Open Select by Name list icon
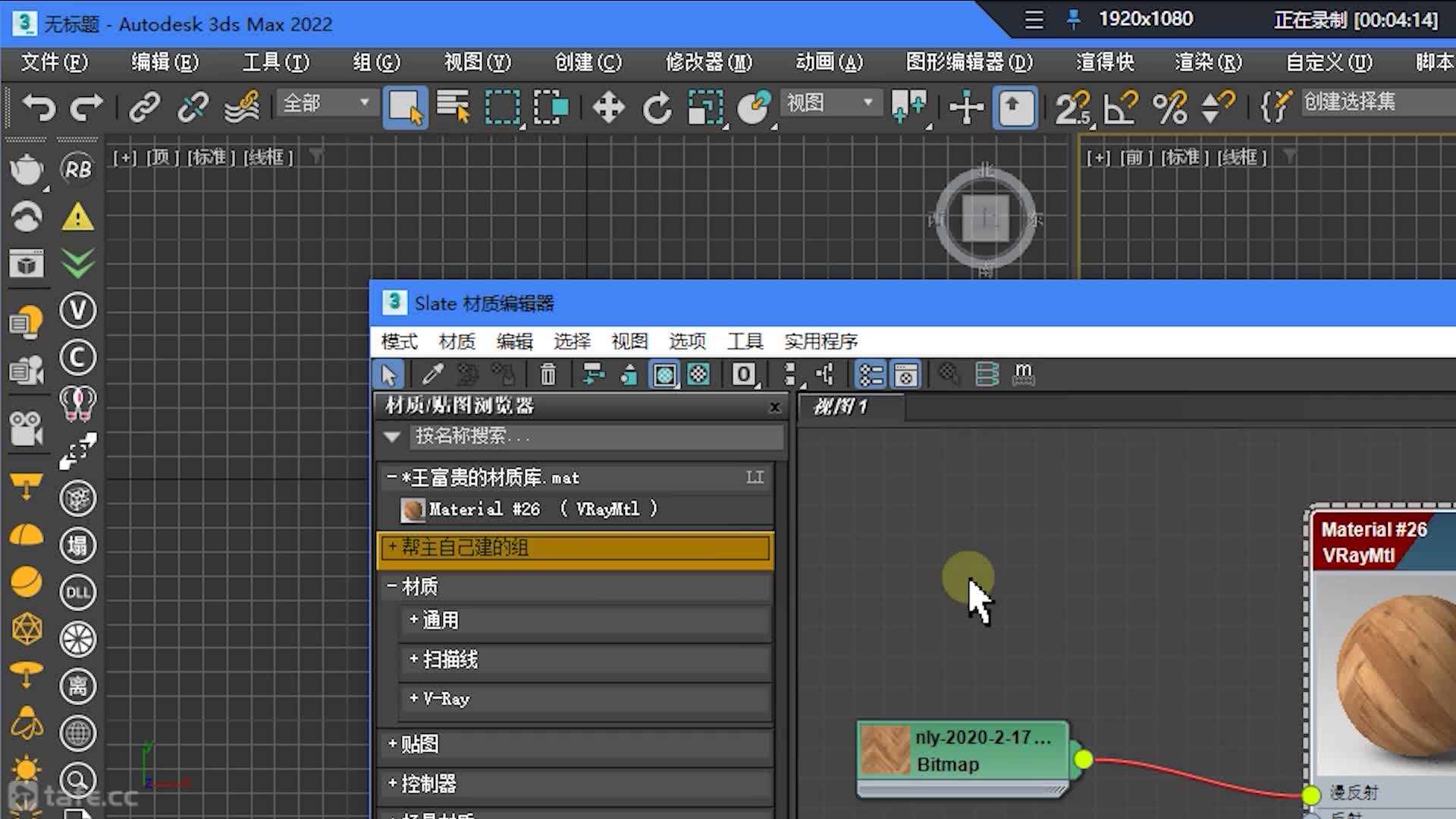 (453, 107)
